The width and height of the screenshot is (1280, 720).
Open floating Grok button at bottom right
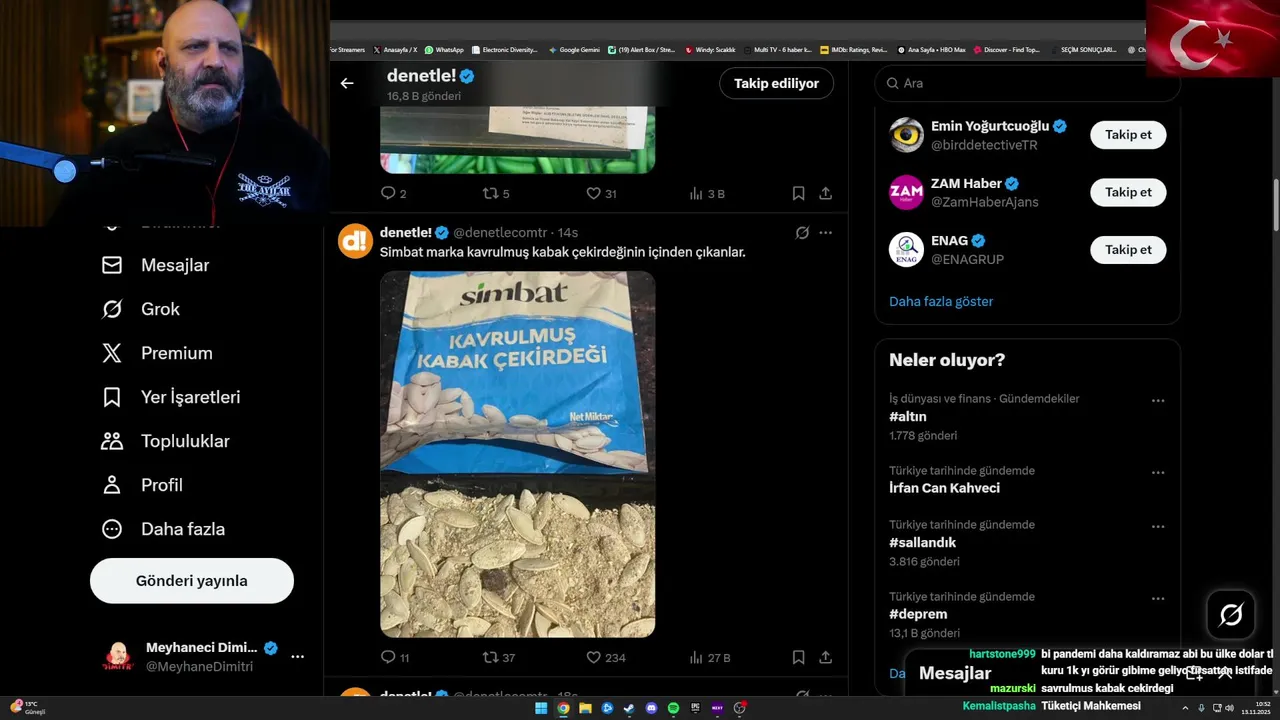pos(1231,614)
